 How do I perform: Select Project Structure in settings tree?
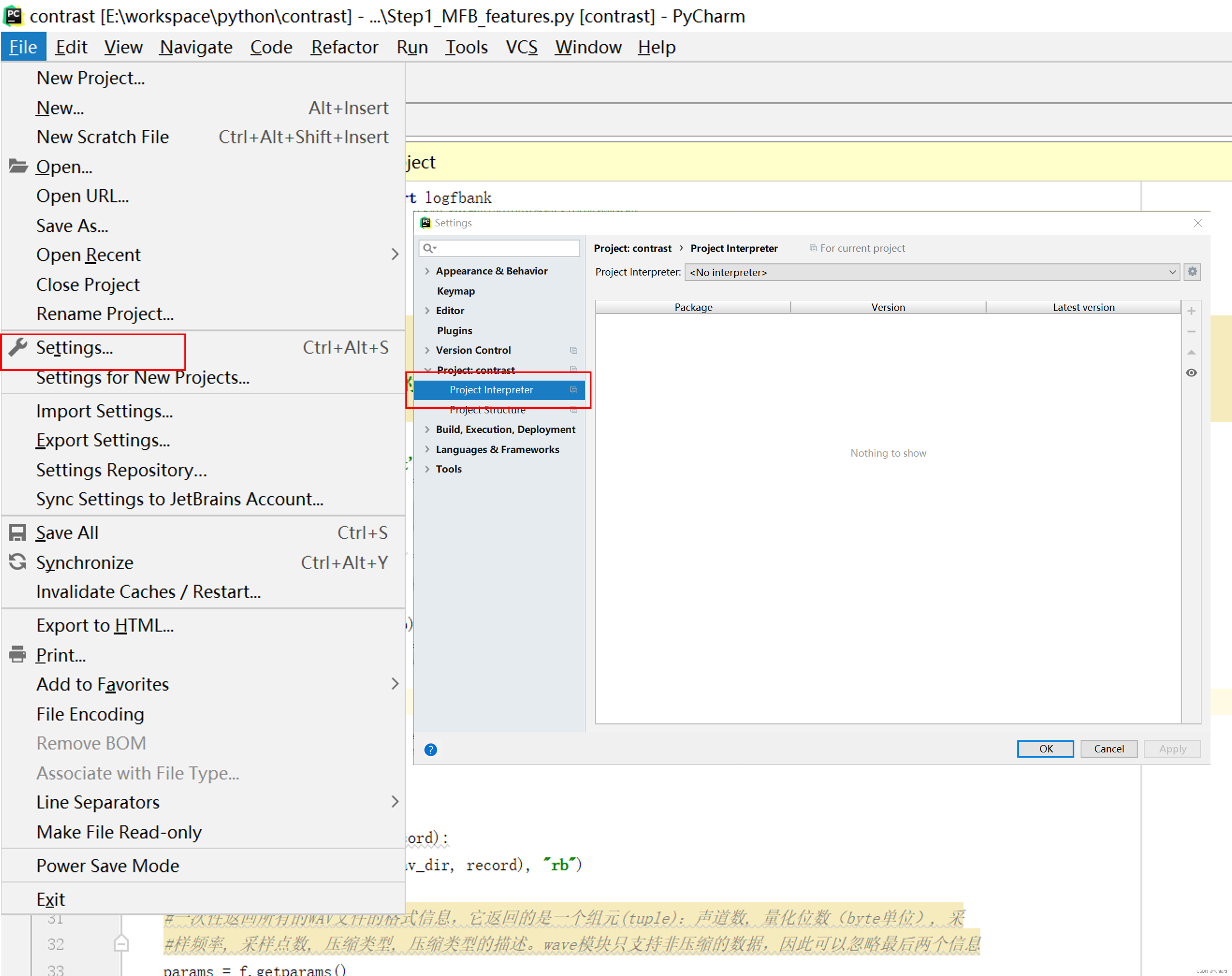click(499, 410)
